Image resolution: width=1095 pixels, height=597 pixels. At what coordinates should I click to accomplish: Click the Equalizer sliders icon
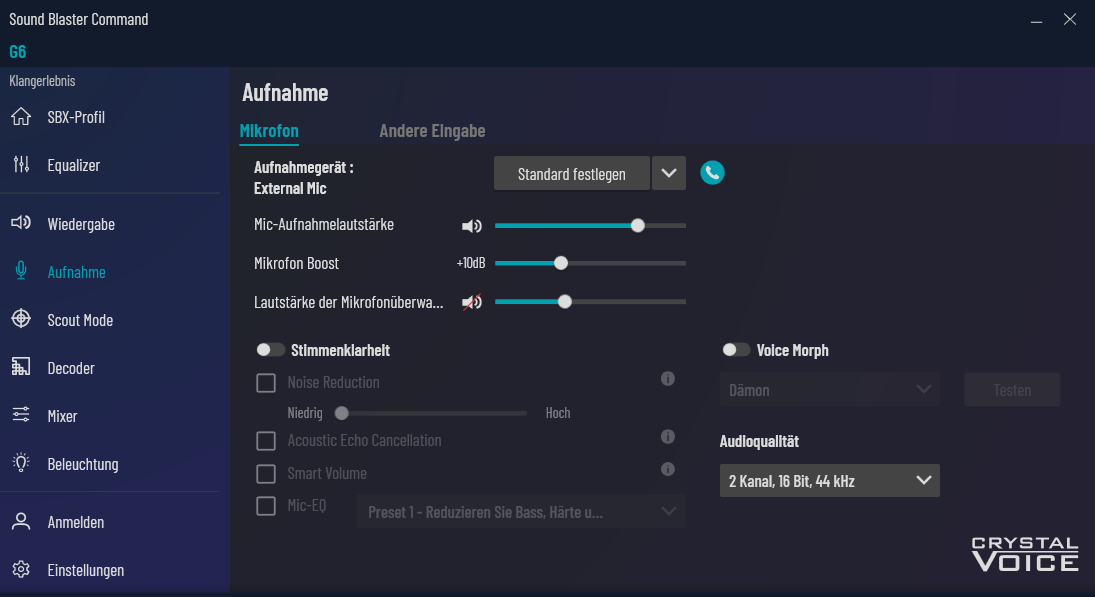coord(21,165)
